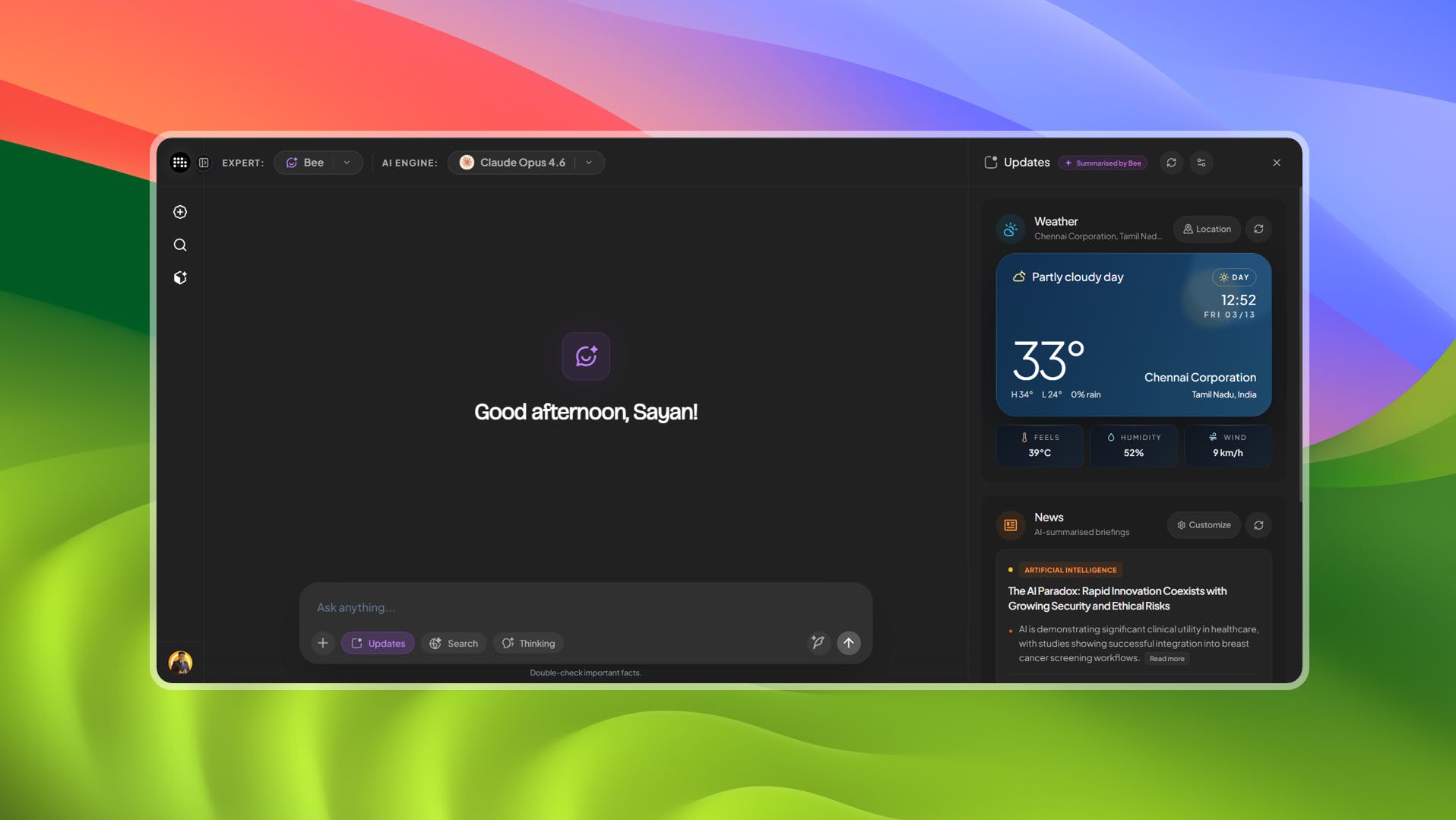Open the cube icon in left sidebar

point(180,277)
